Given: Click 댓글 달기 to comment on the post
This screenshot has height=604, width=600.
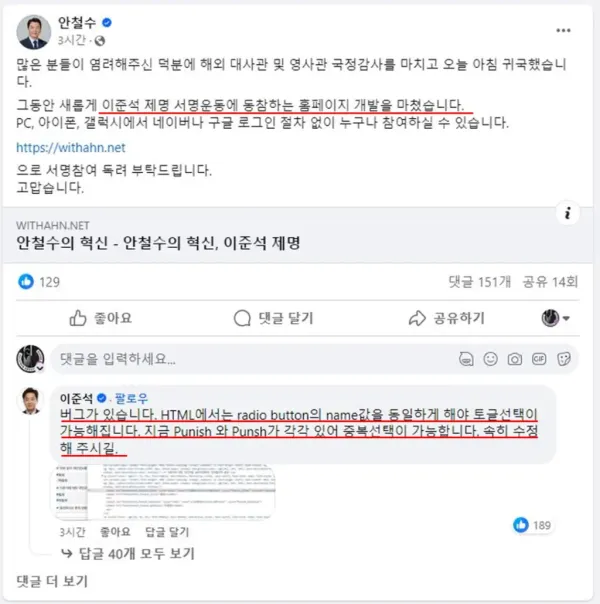Looking at the screenshot, I should tap(274, 318).
